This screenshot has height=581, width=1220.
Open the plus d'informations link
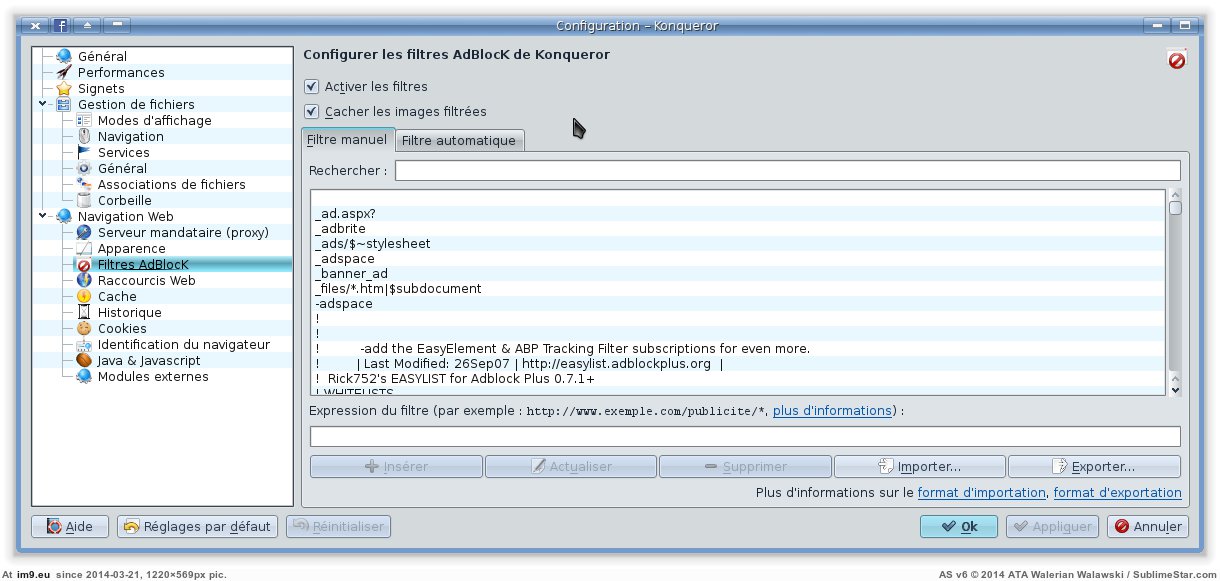point(832,411)
